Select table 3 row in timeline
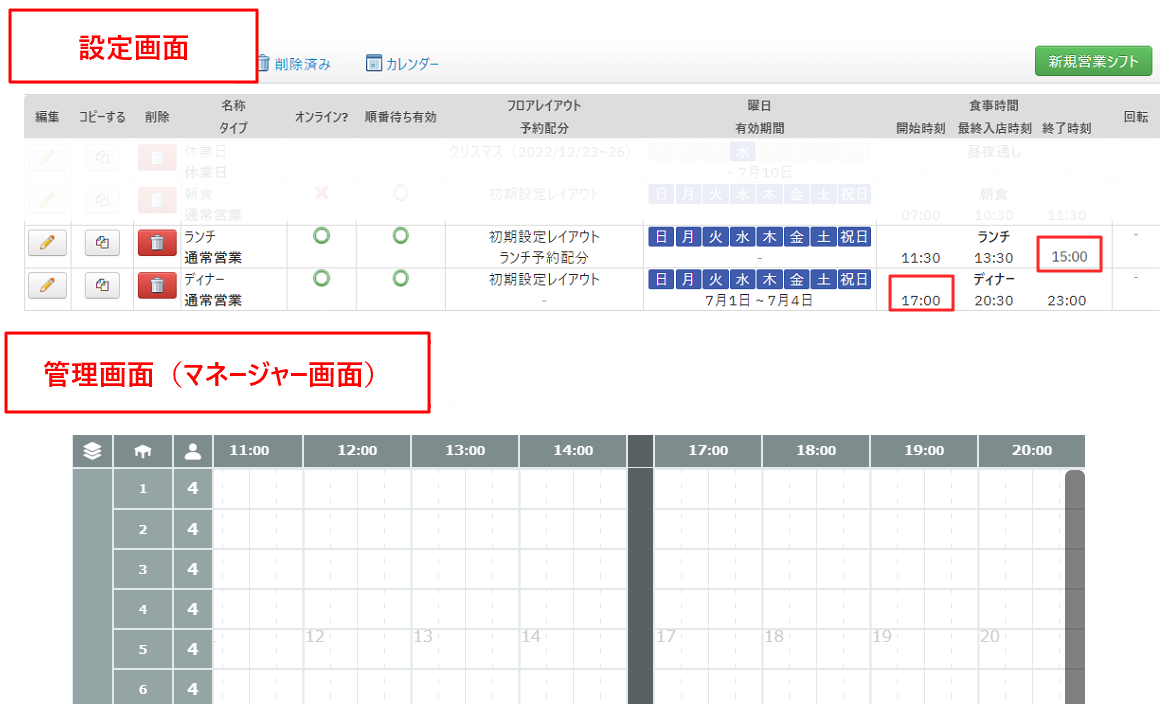This screenshot has height=714, width=1176. 143,569
